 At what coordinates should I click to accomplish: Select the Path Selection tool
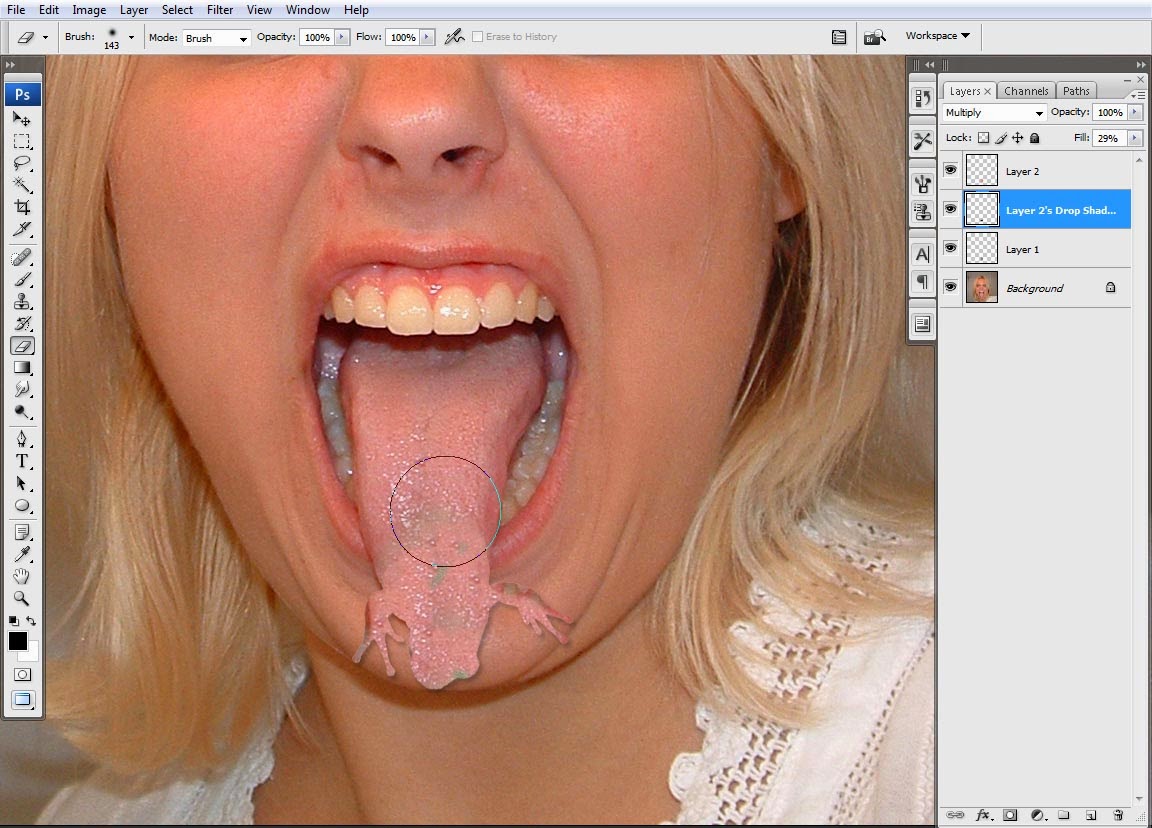click(22, 483)
